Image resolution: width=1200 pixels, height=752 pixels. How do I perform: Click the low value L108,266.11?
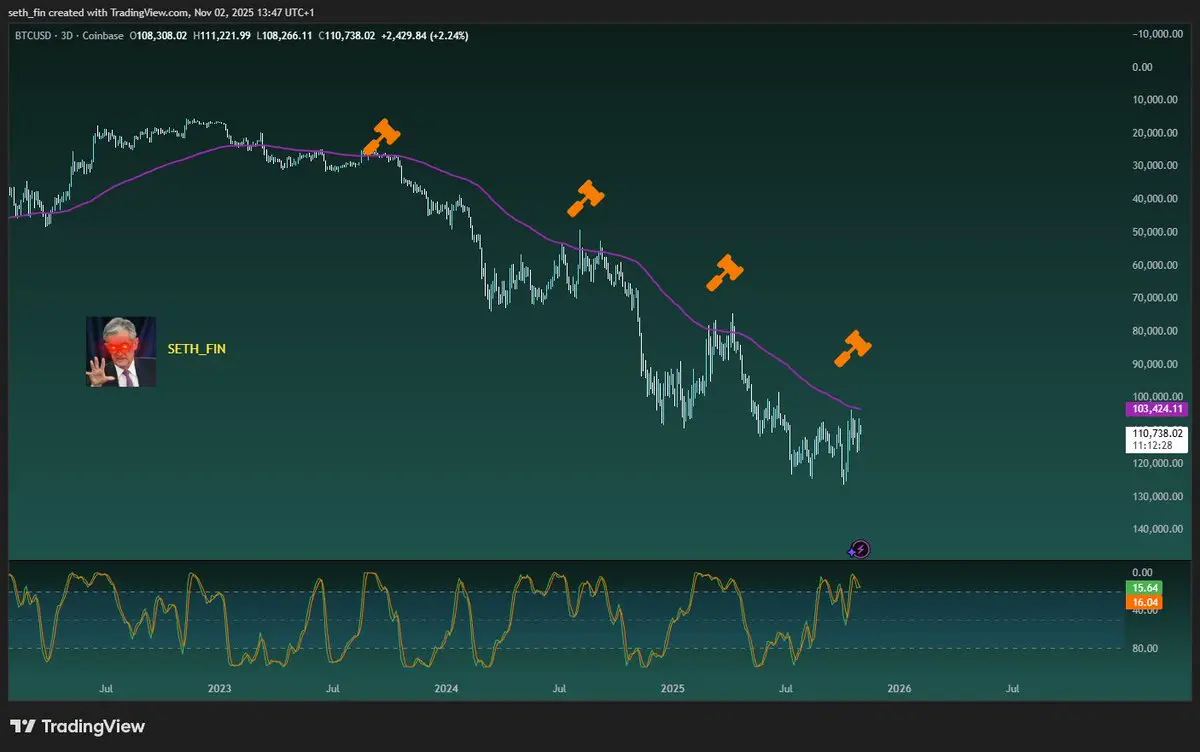(285, 35)
